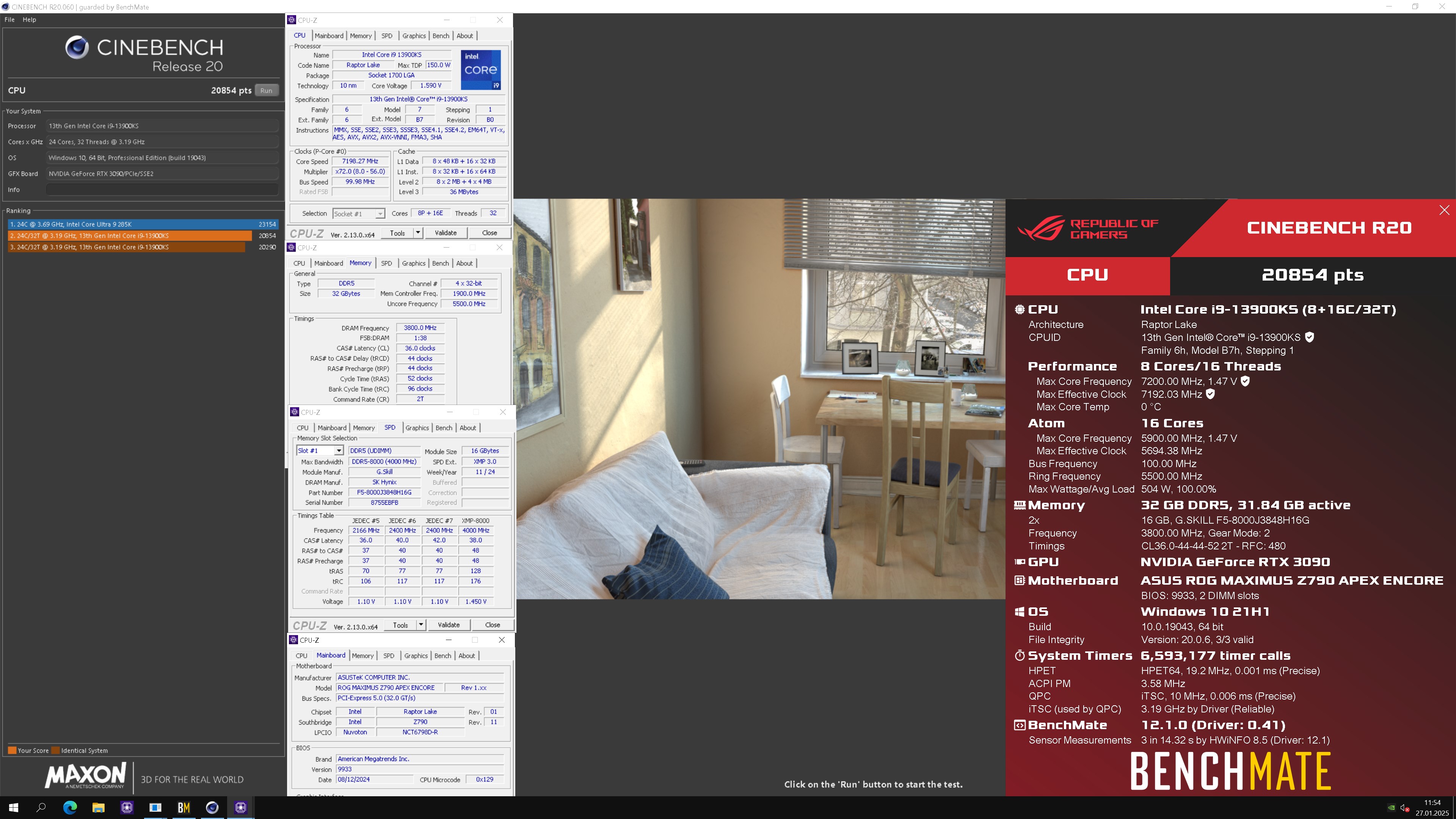This screenshot has width=1456, height=819.
Task: Open BenchMate BM icon in taskbar
Action: tap(184, 808)
